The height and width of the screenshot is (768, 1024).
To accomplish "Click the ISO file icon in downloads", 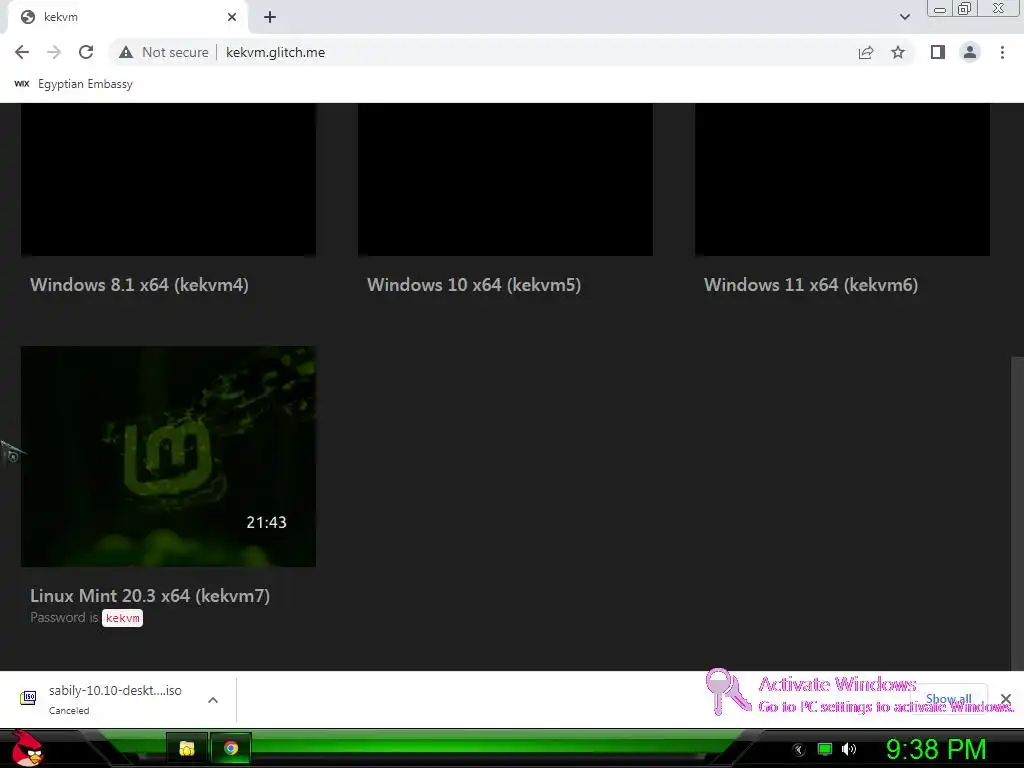I will pos(28,698).
